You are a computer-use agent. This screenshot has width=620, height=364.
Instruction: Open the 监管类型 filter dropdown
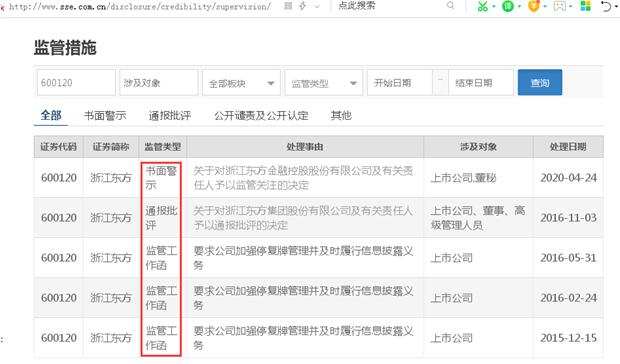pyautogui.click(x=323, y=83)
